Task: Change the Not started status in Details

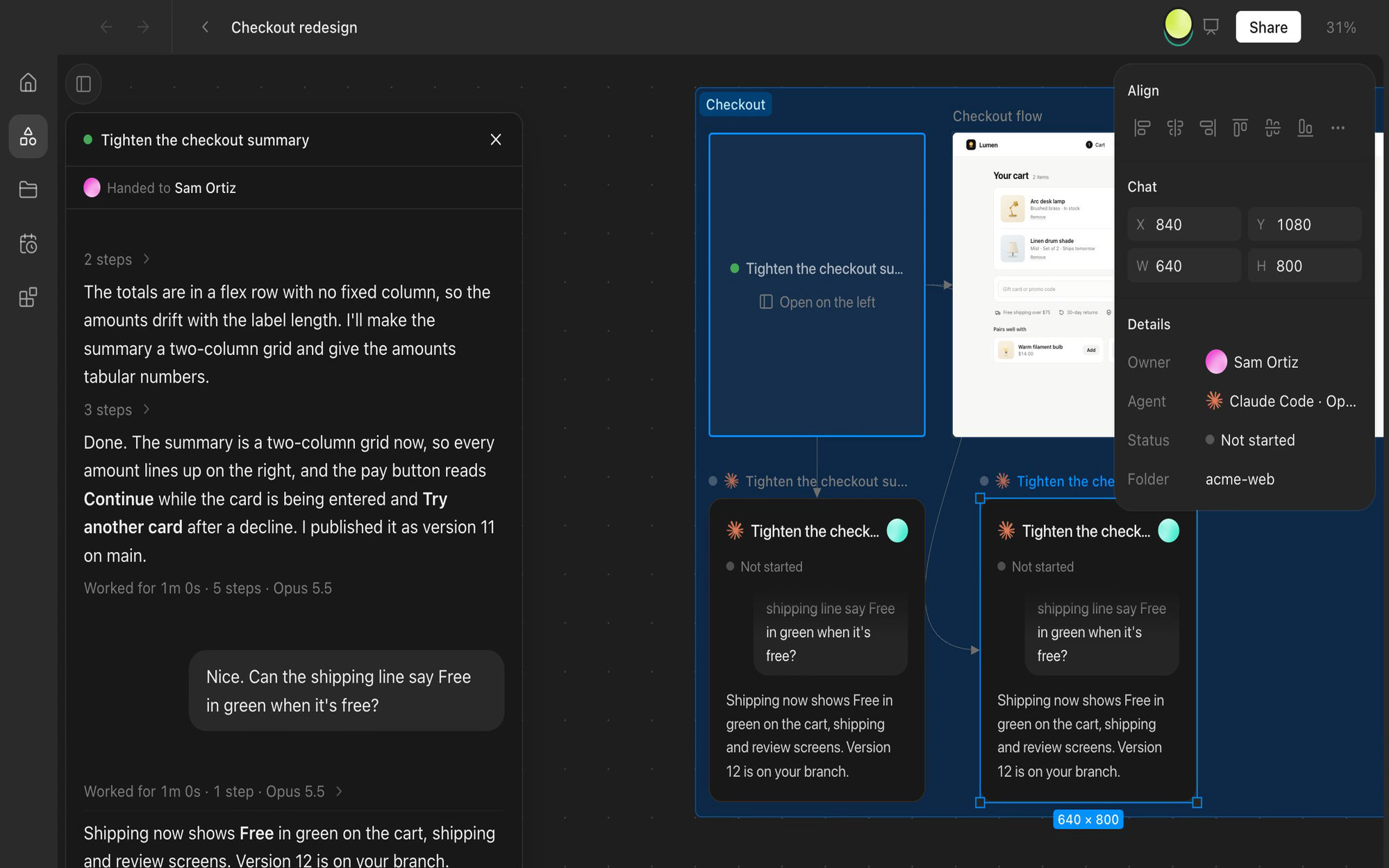Action: tap(1250, 440)
